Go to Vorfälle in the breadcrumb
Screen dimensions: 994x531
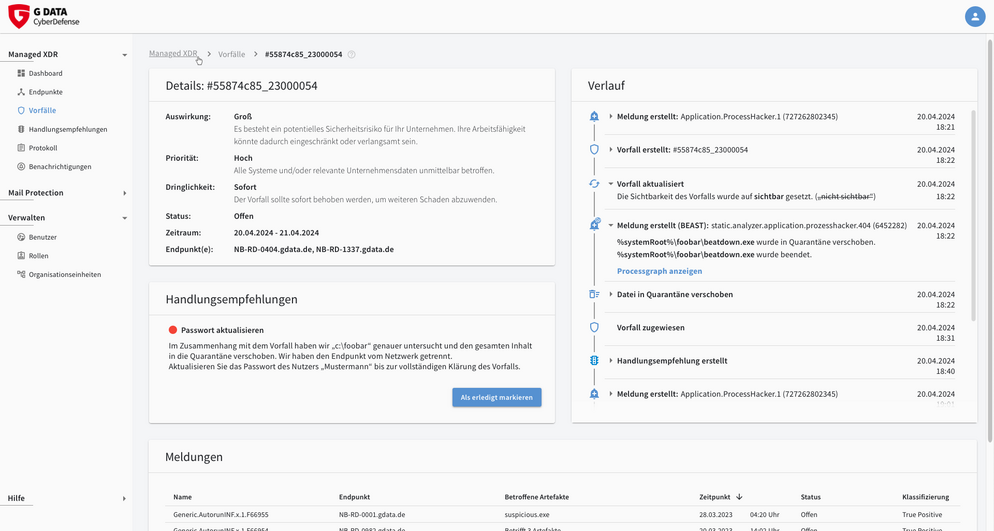(231, 54)
